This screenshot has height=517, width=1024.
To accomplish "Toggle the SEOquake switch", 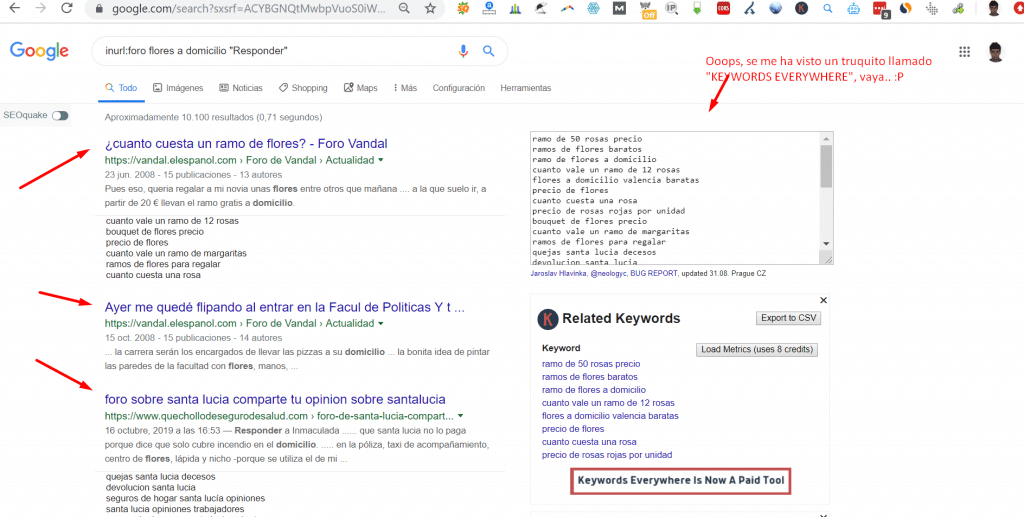I will tap(60, 115).
